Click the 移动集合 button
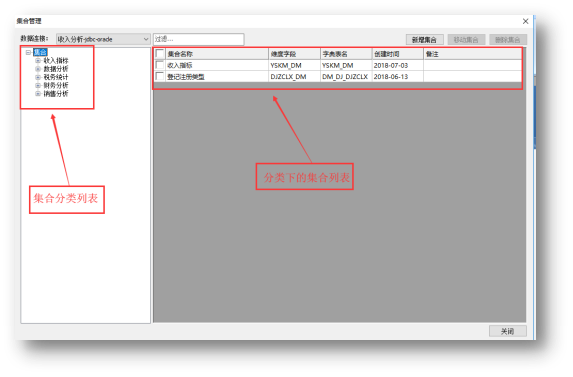The height and width of the screenshot is (377, 573). [x=466, y=39]
